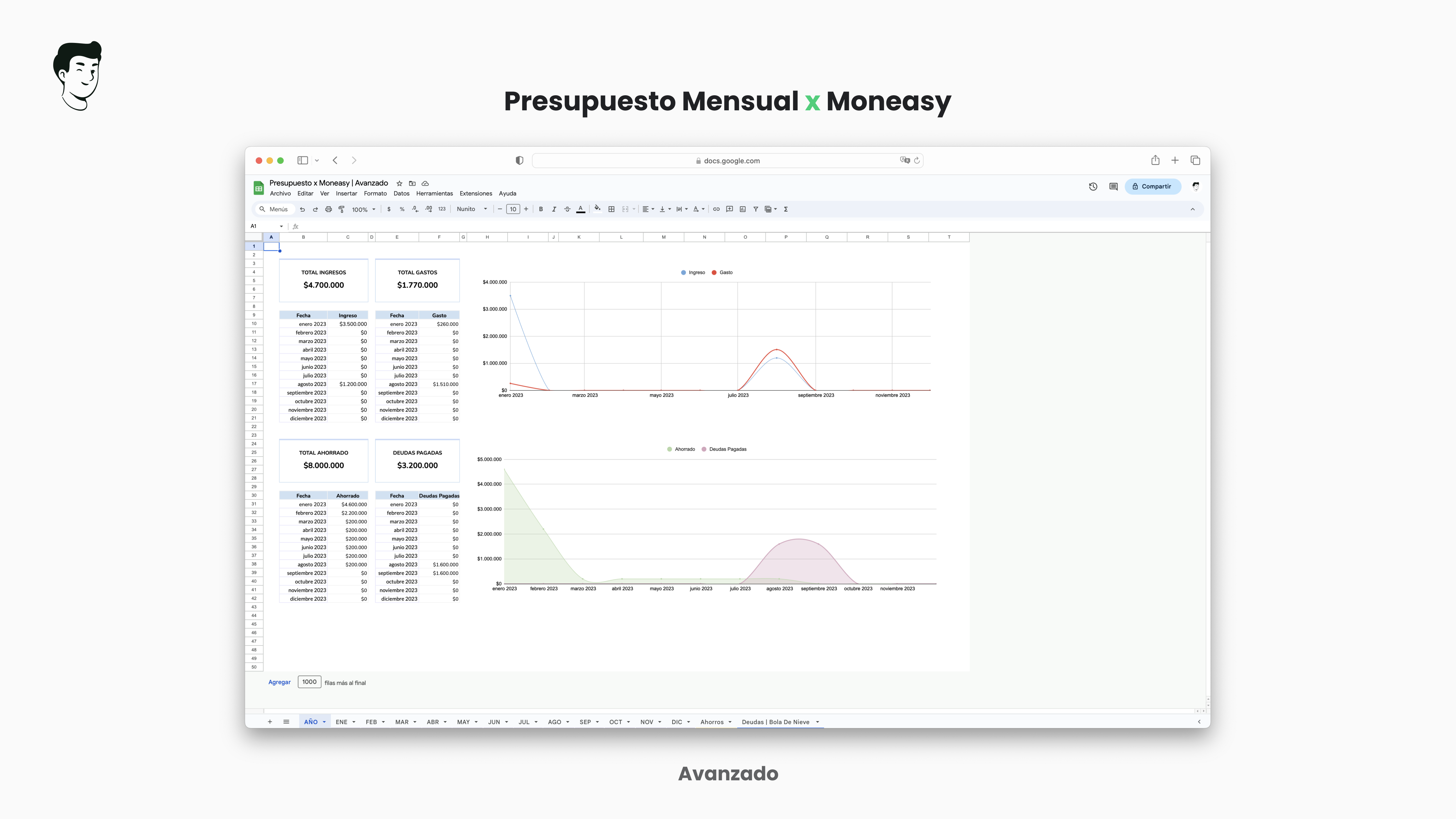The image size is (1456, 819).
Task: Increase decimal places icon
Action: tap(429, 209)
